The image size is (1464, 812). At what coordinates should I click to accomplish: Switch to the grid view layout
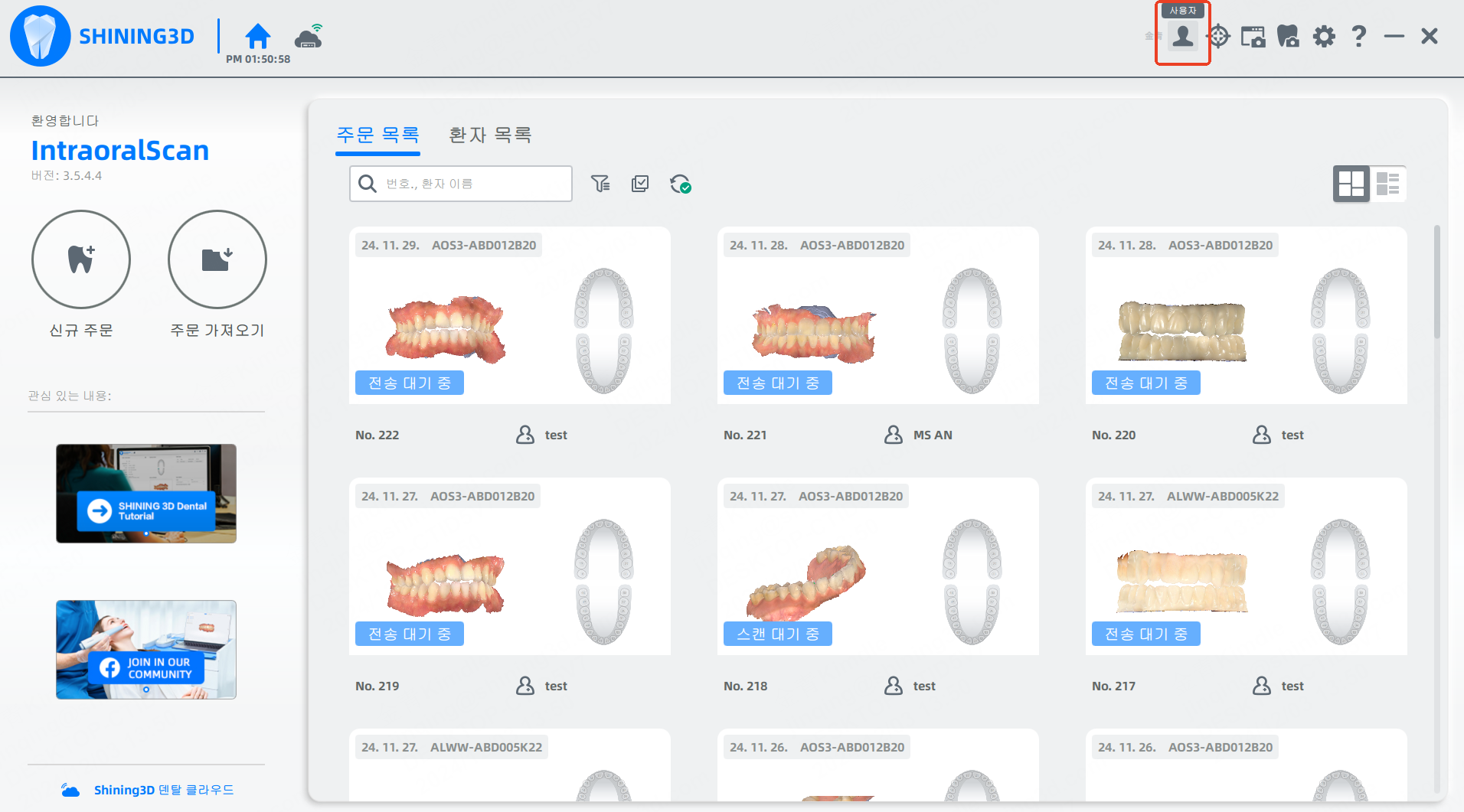(1351, 184)
